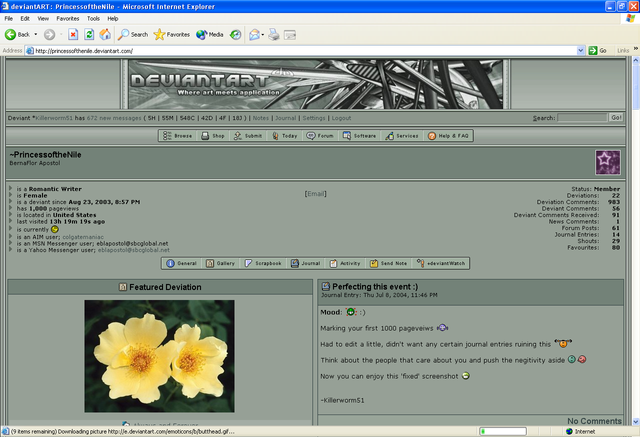640x437 pixels.
Task: Click the Browse button in deviantART navigation
Action: (x=177, y=135)
